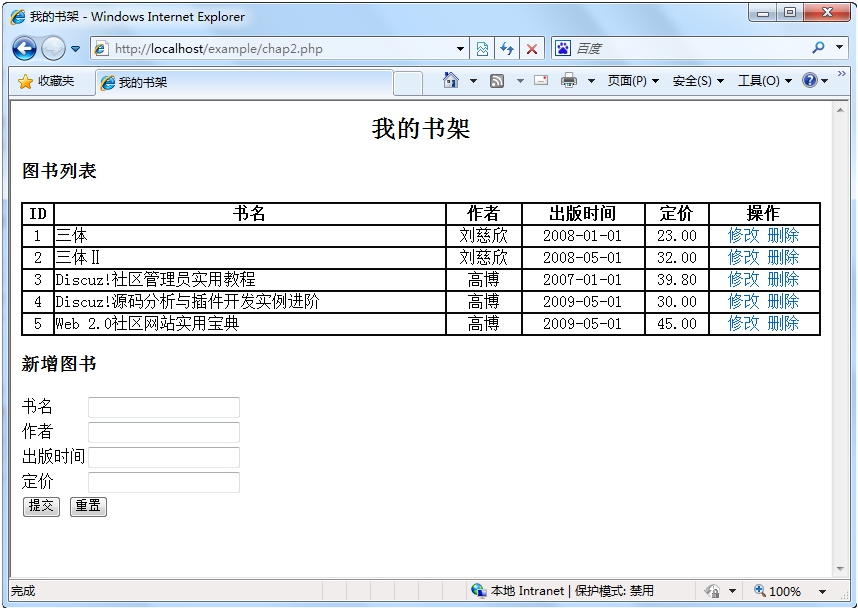Open the 收藏夹 favorites button
Screen dimensions: 858x610
47,82
